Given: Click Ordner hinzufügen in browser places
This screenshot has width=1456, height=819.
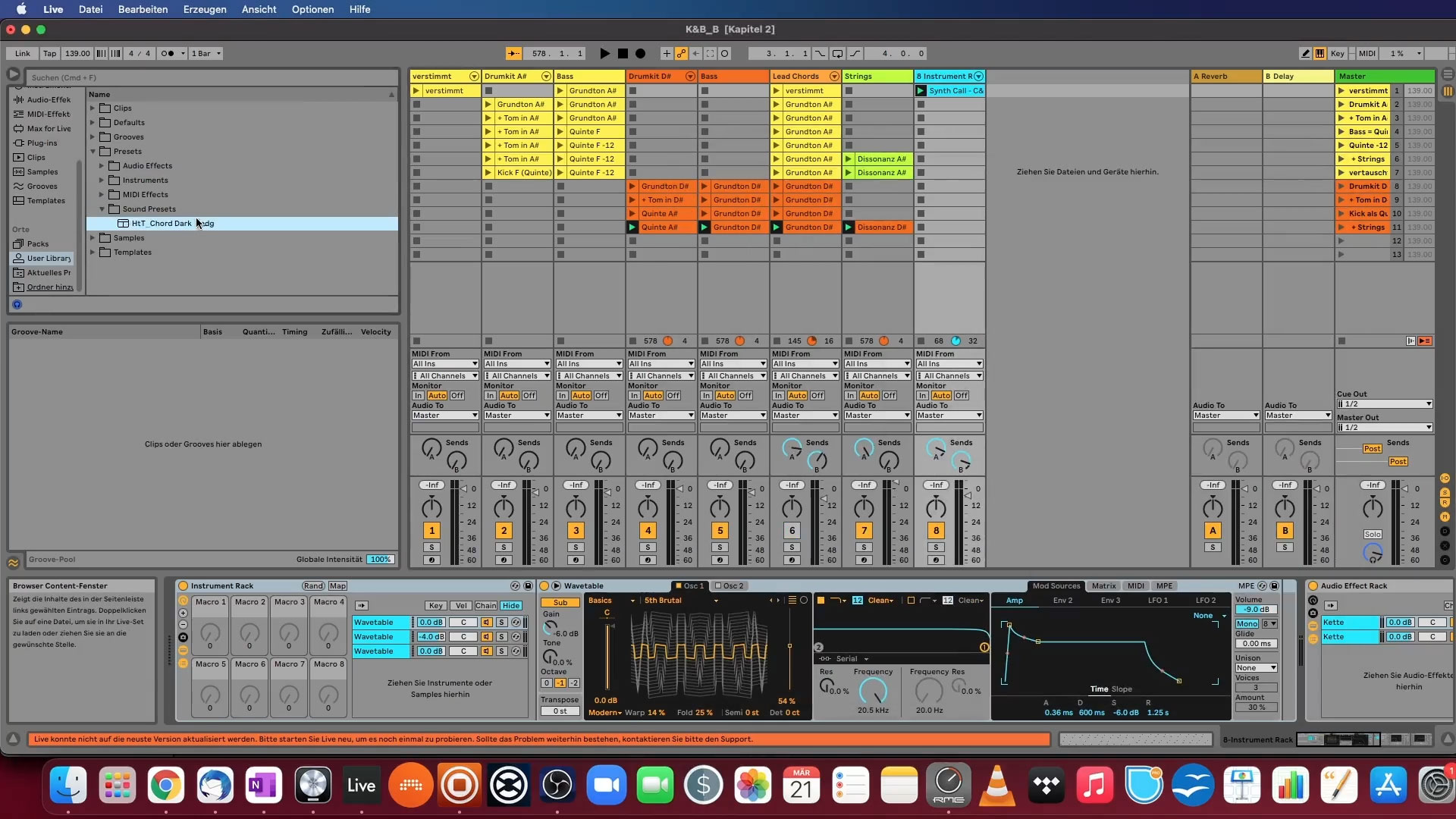Looking at the screenshot, I should click(43, 287).
